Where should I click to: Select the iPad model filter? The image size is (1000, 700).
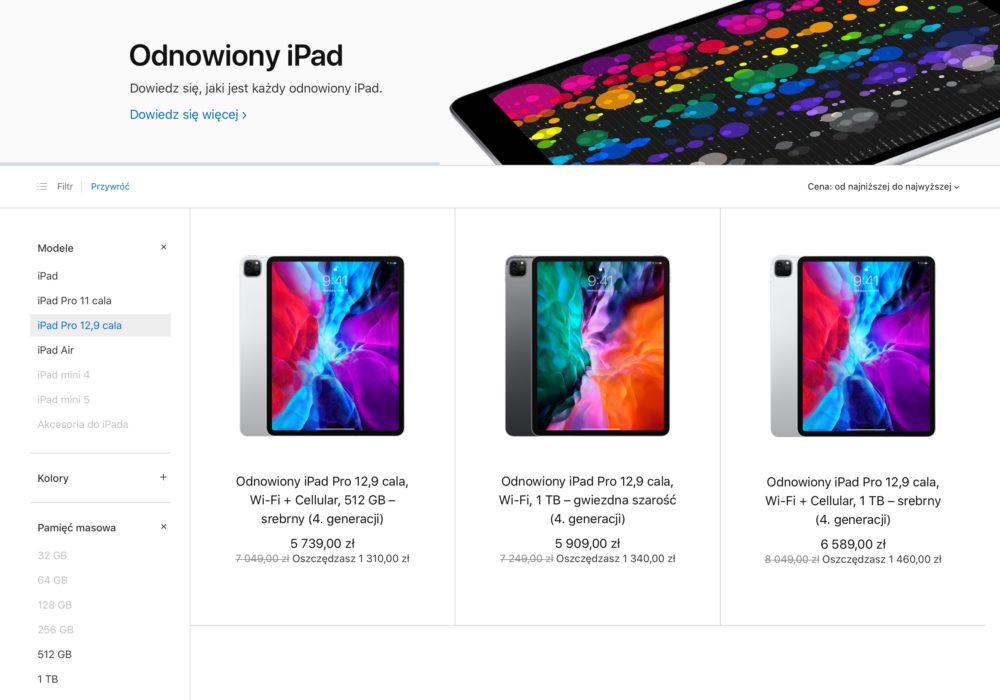(x=48, y=276)
